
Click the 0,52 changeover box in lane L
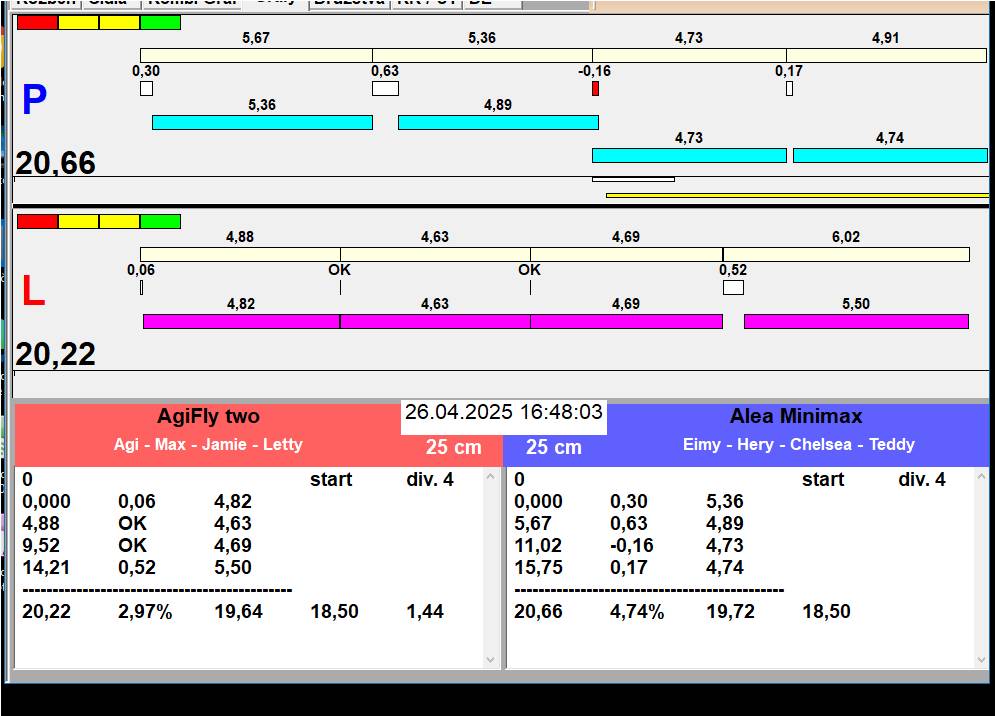tap(733, 288)
